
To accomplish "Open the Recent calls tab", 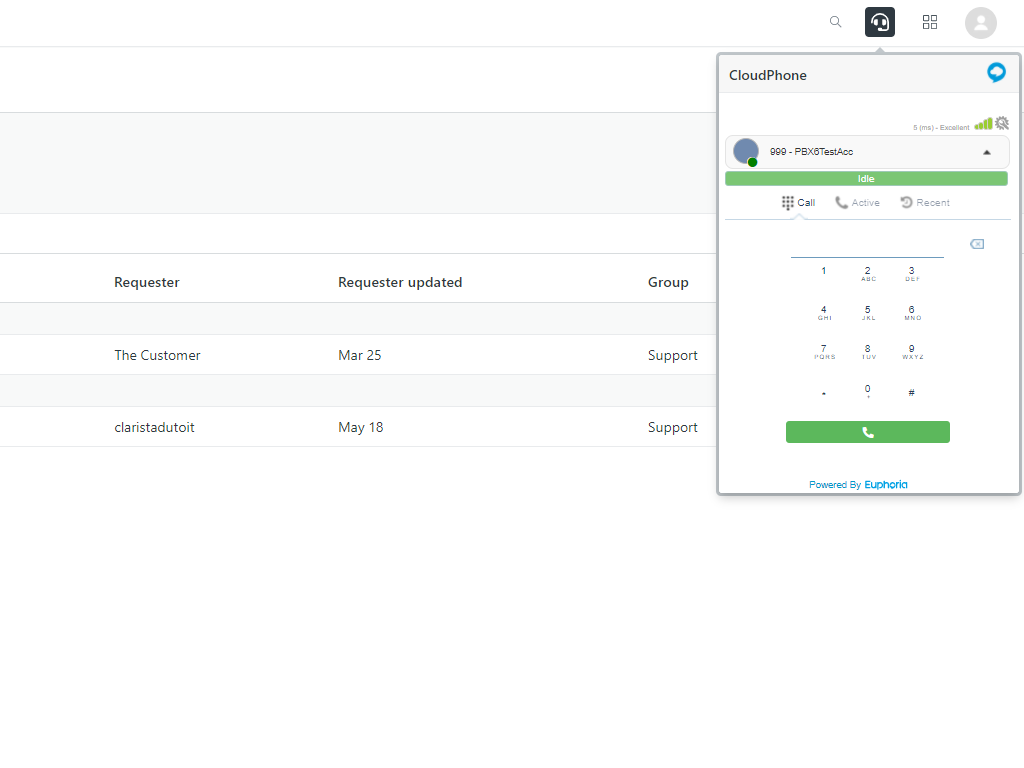I will pos(925,203).
